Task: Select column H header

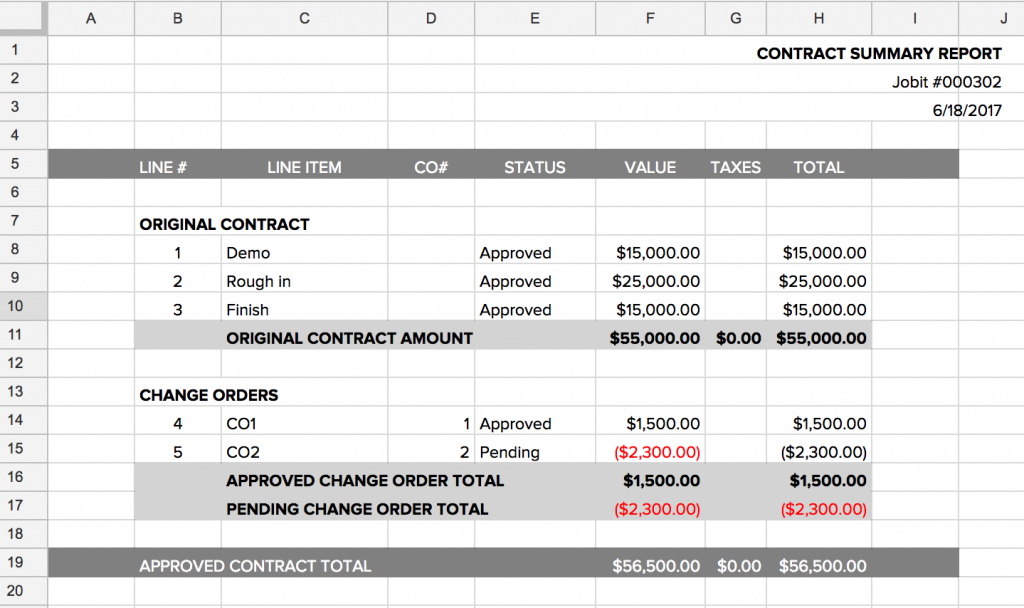Action: pos(819,18)
